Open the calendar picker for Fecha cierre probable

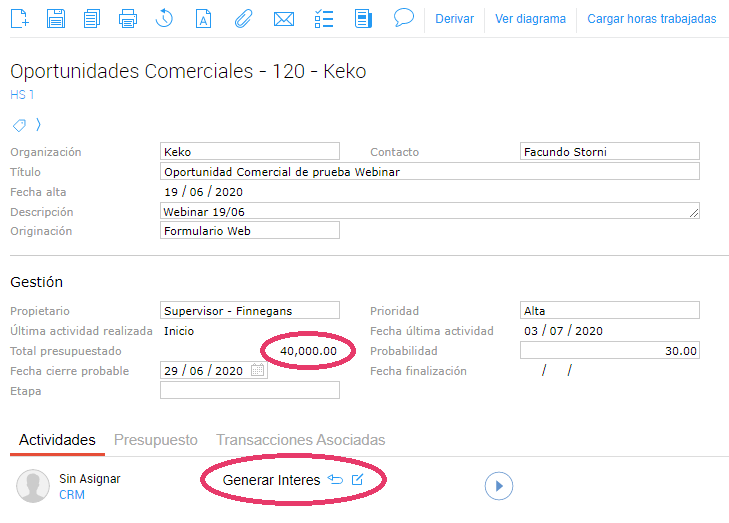coord(258,370)
